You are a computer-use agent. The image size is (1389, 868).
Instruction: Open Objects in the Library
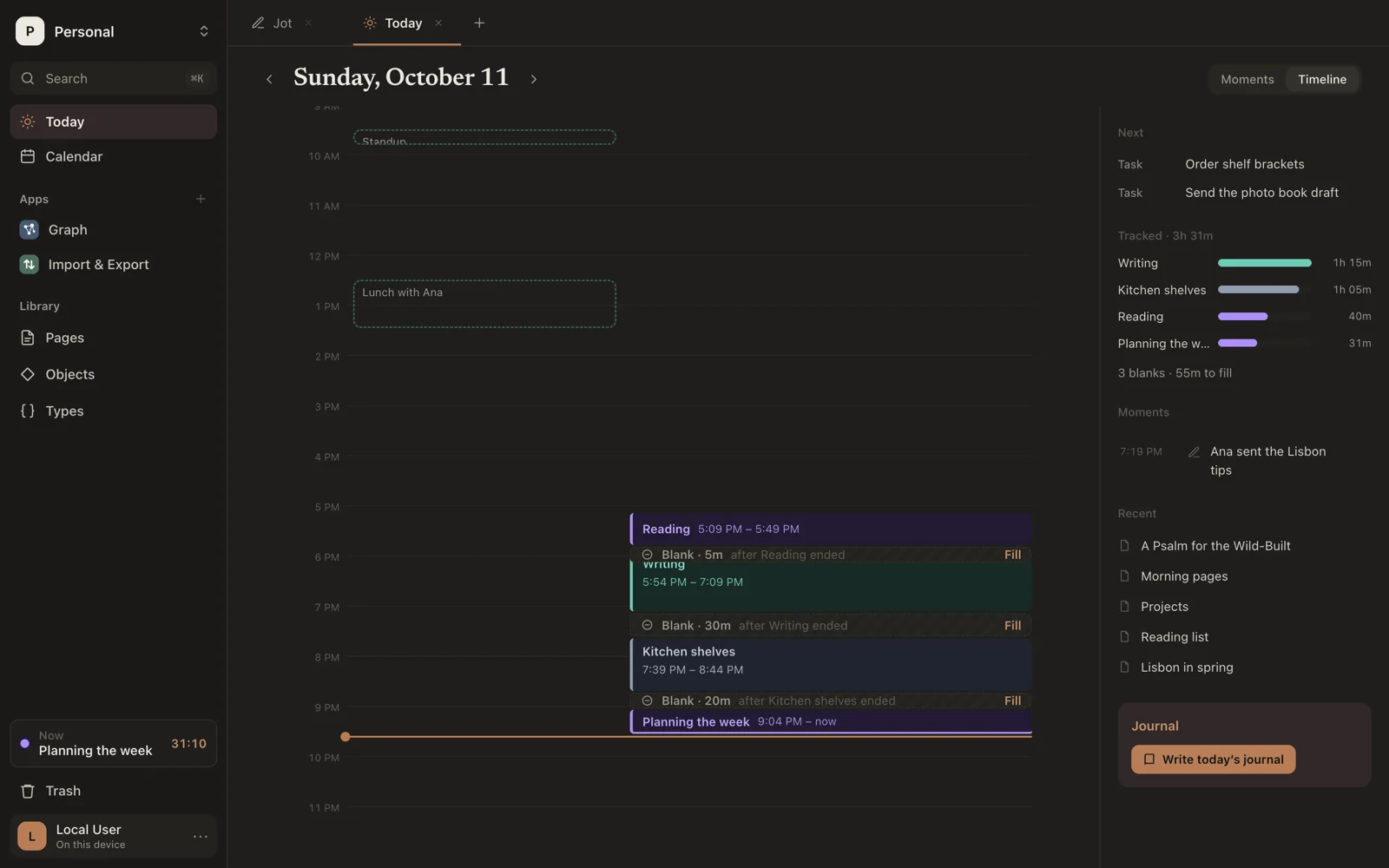click(x=113, y=374)
